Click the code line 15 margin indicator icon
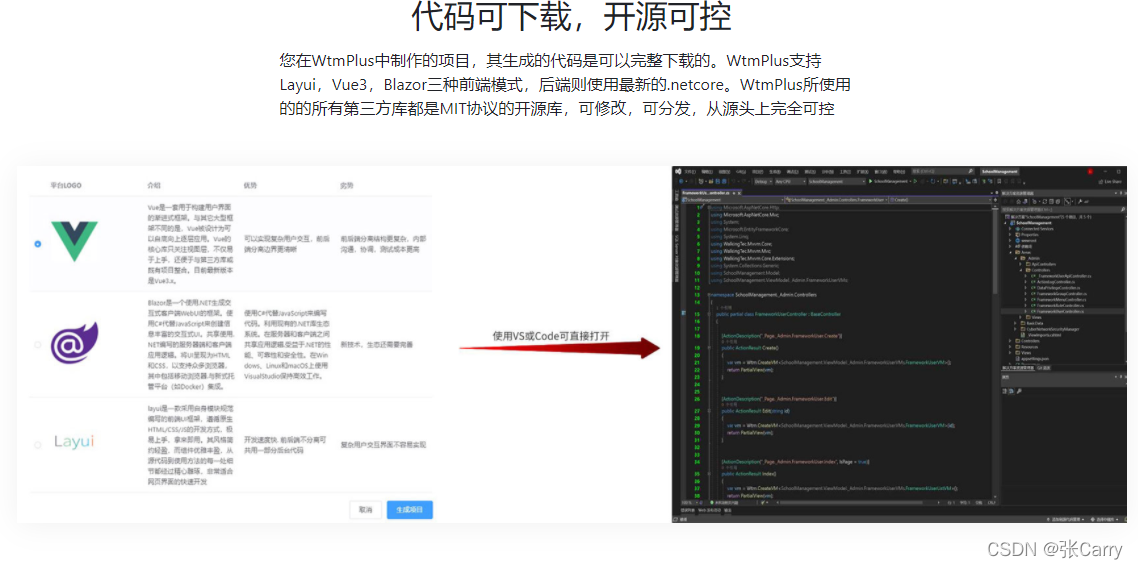This screenshot has width=1138, height=569. coord(683,314)
